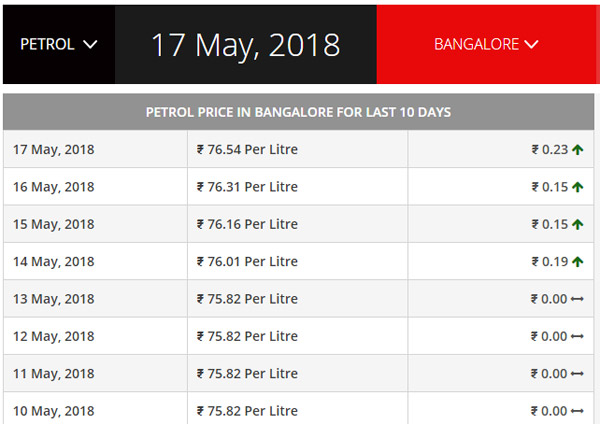Screen dimensions: 600x424
Task: Click the green up arrow for 15 May
Action: coord(578,224)
